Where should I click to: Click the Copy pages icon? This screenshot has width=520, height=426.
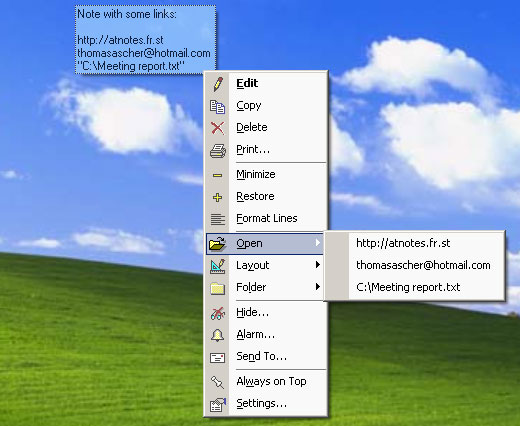click(x=217, y=107)
